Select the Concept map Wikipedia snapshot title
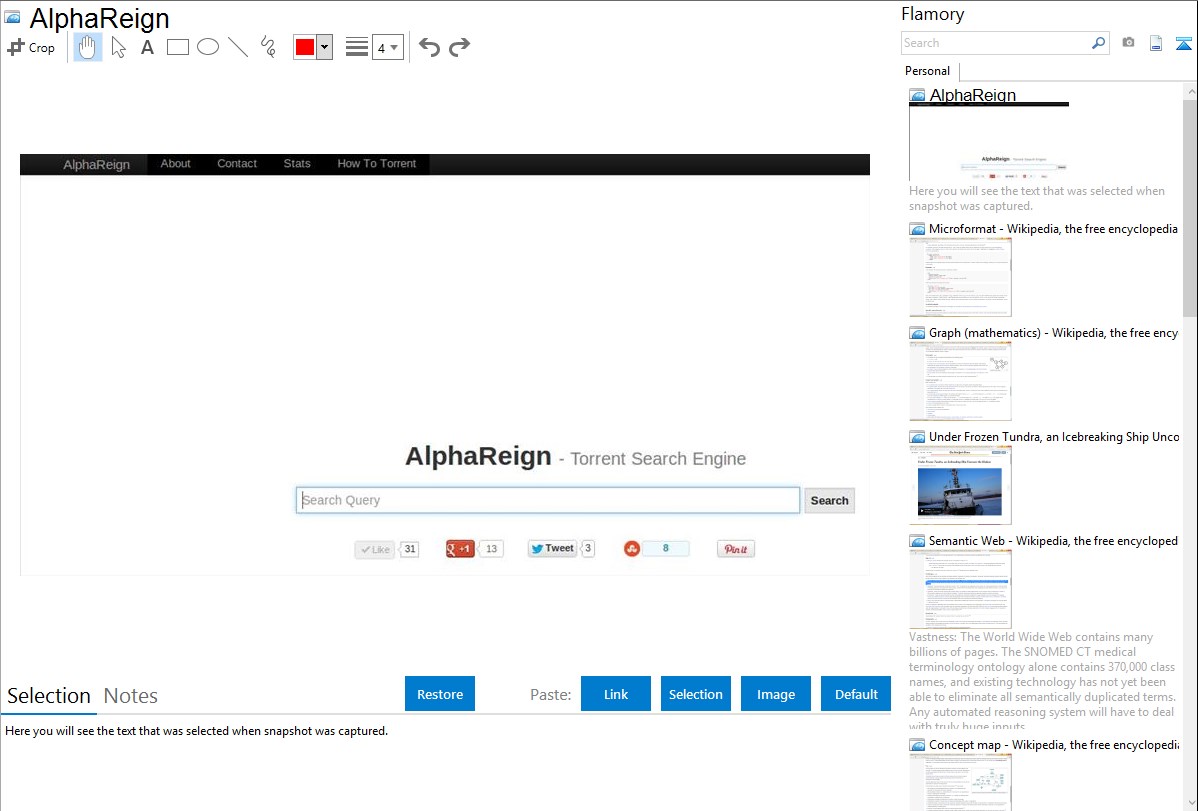 1054,744
